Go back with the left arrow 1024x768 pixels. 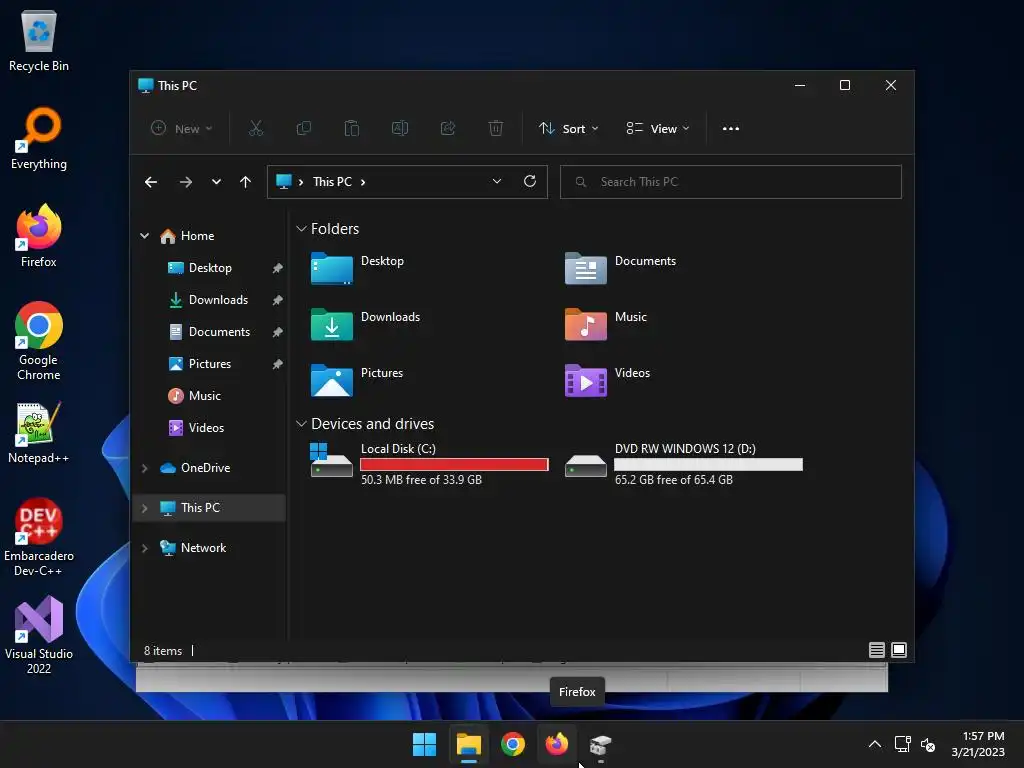151,182
